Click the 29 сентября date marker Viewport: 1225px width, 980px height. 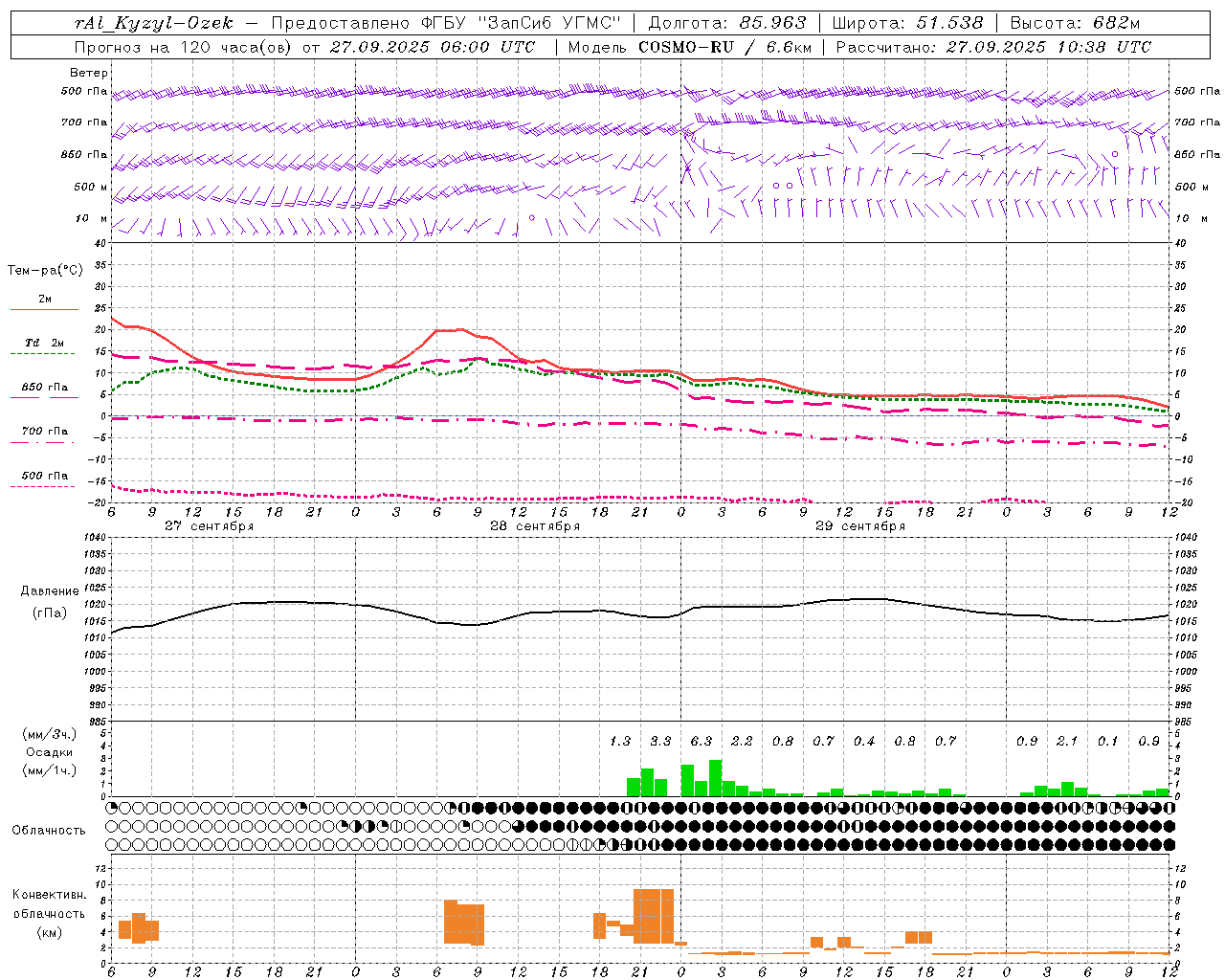pos(859,526)
